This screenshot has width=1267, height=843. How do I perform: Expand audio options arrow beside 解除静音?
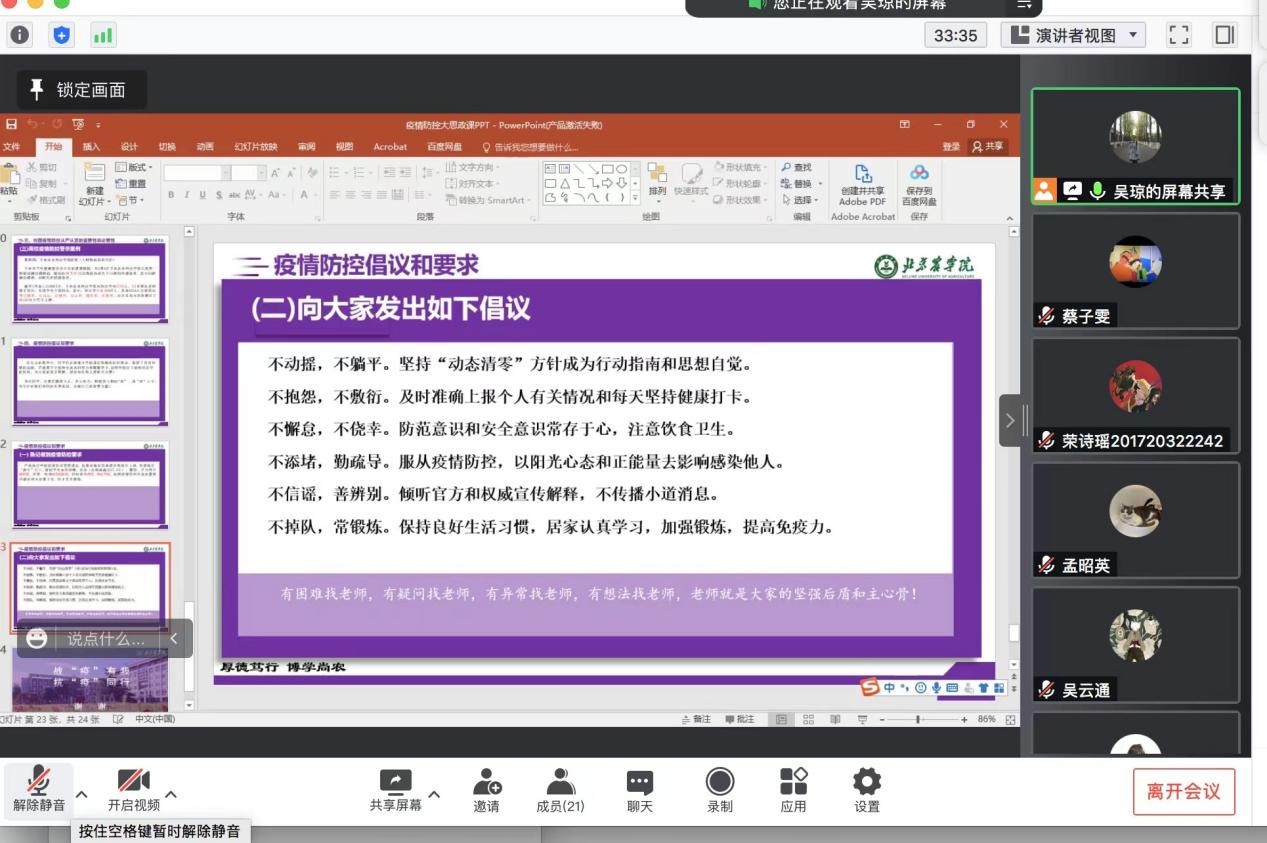82,795
